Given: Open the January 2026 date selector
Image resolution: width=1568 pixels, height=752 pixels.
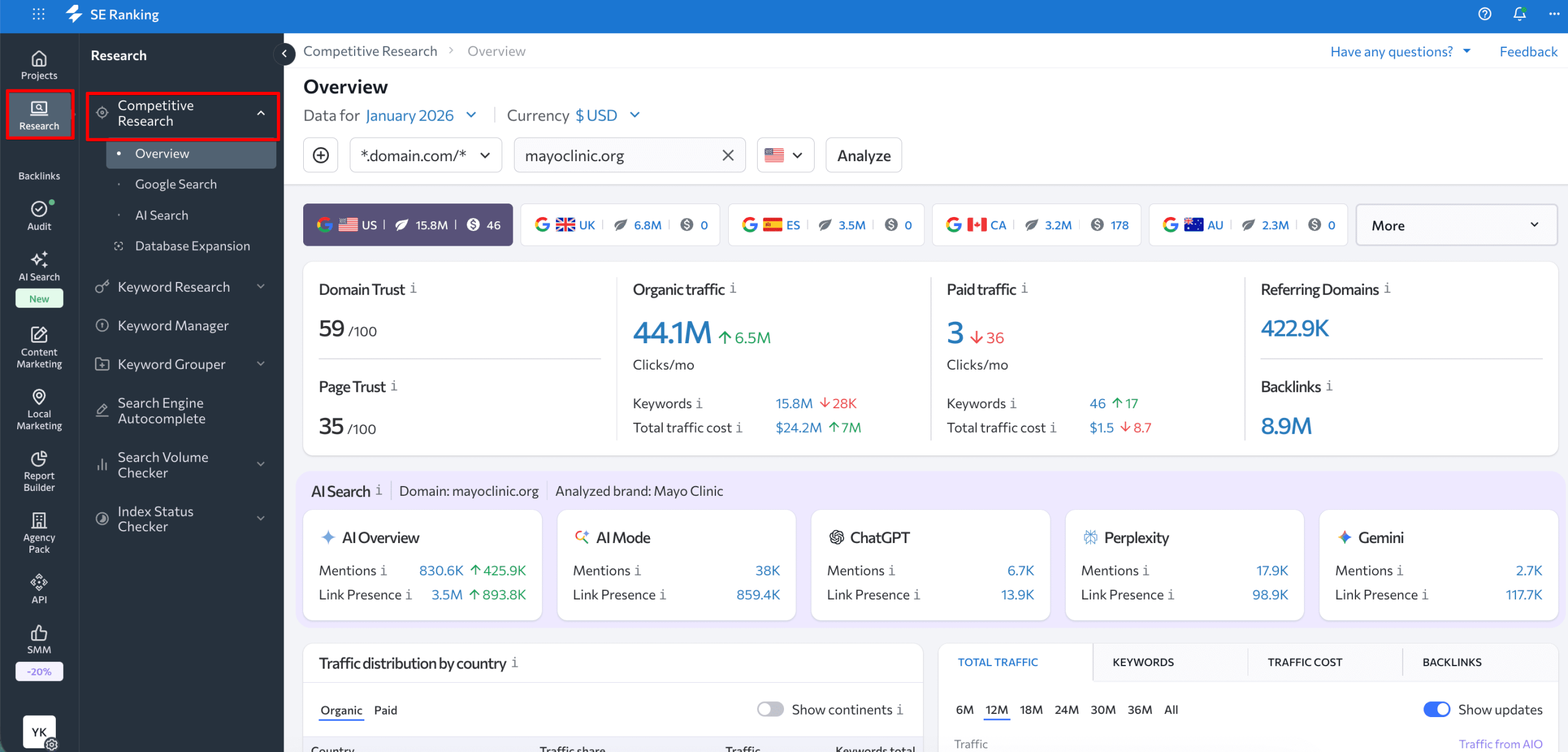Looking at the screenshot, I should 409,115.
